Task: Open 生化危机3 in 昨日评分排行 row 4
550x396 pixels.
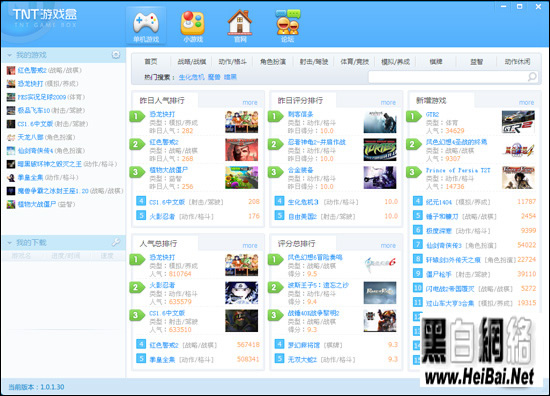Action: tap(303, 202)
